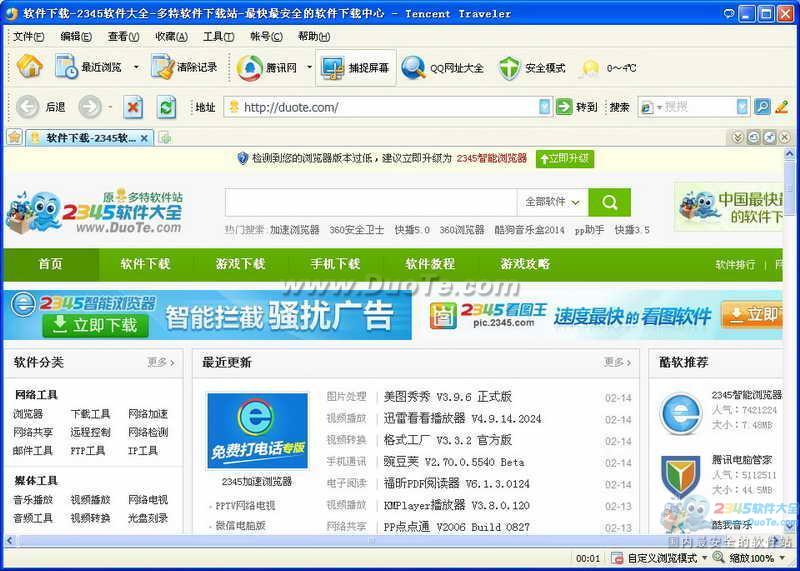Image resolution: width=800 pixels, height=571 pixels.
Task: Expand 更多 in software categories
Action: (x=161, y=362)
